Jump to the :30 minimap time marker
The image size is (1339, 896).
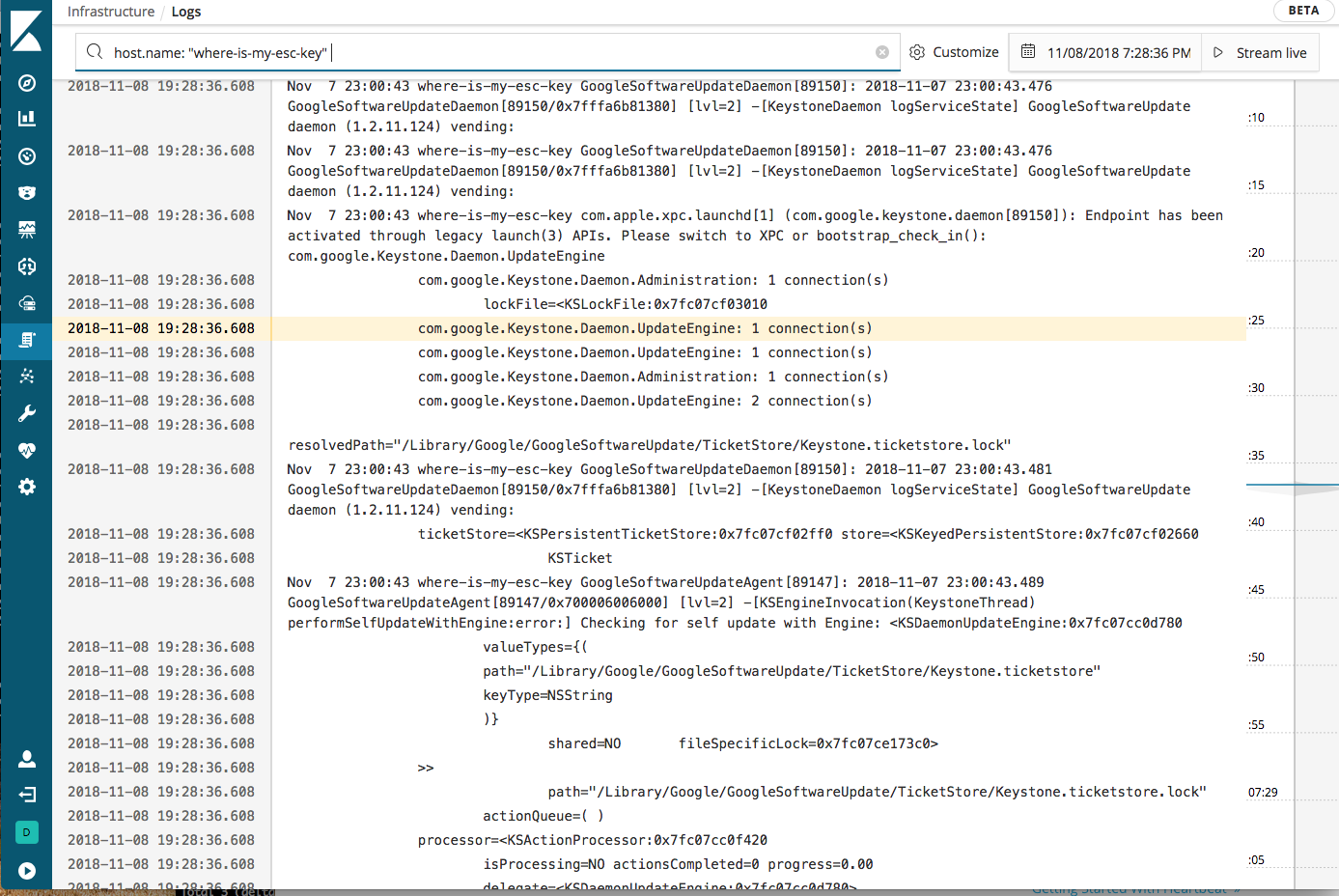[x=1256, y=388]
